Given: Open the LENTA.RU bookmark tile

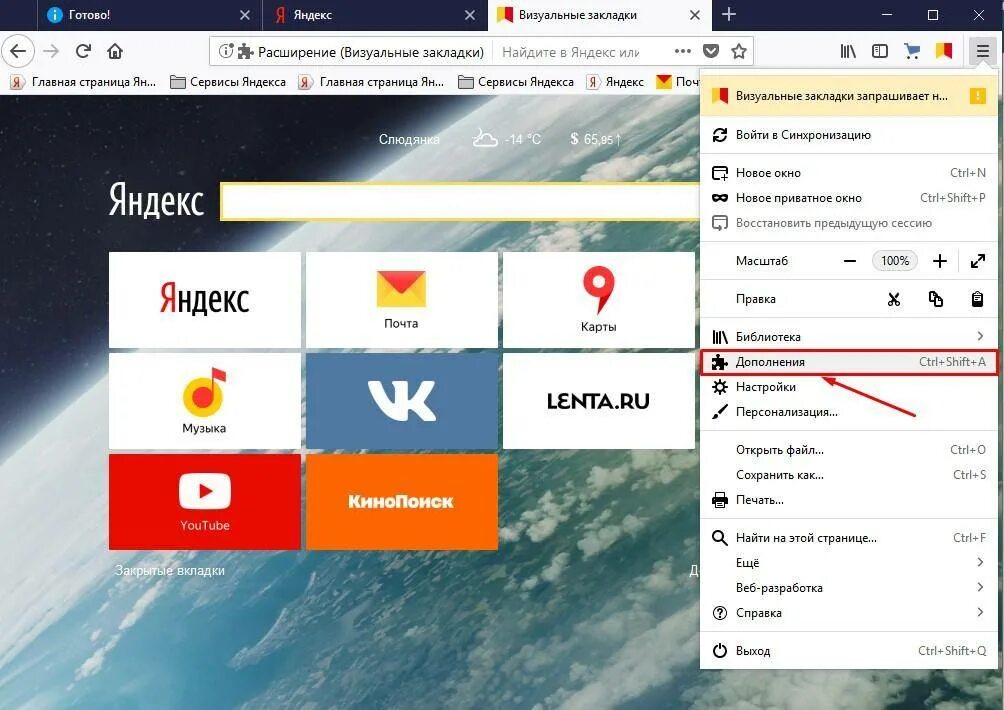Looking at the screenshot, I should pos(599,401).
